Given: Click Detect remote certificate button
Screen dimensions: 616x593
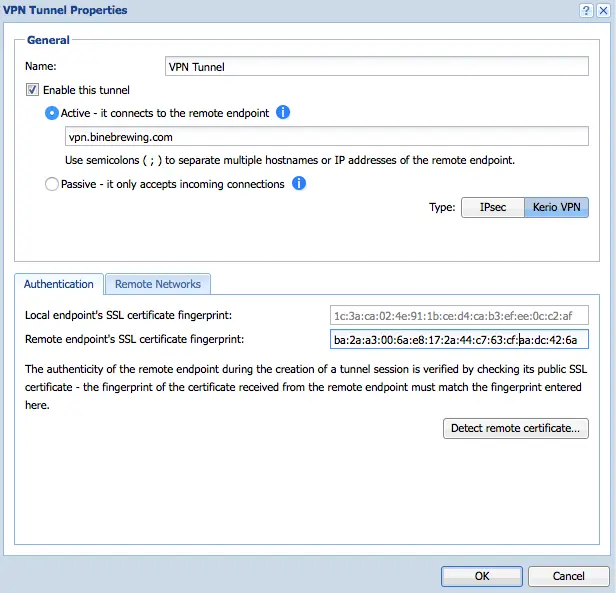Looking at the screenshot, I should click(x=515, y=428).
